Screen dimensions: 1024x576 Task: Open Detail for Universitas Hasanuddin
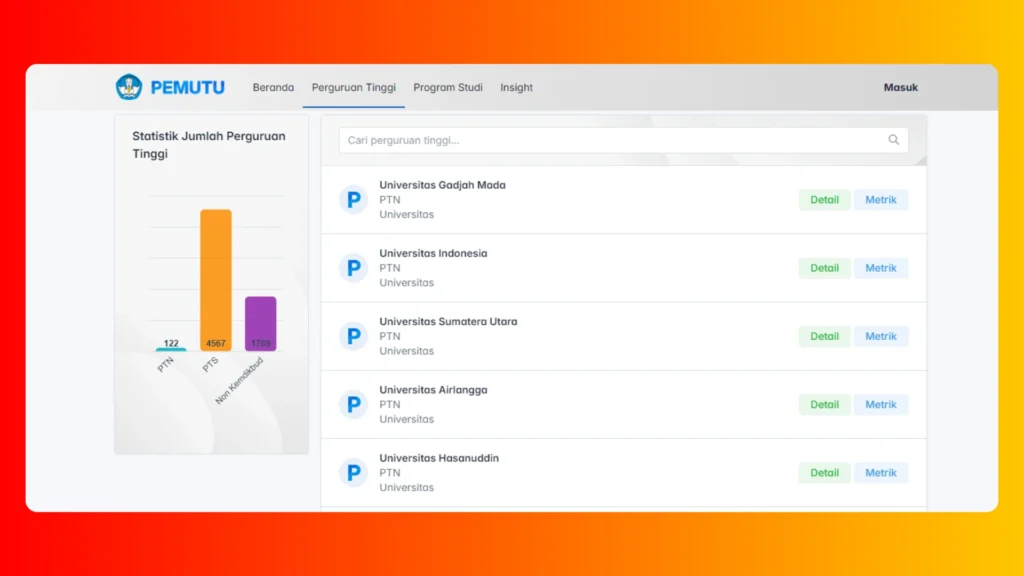(x=824, y=473)
